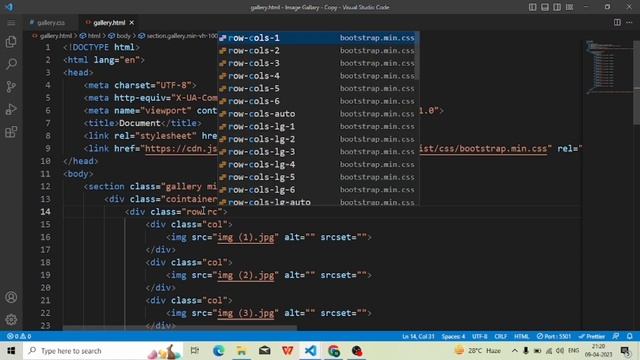Open Windows Start menu

[11, 351]
